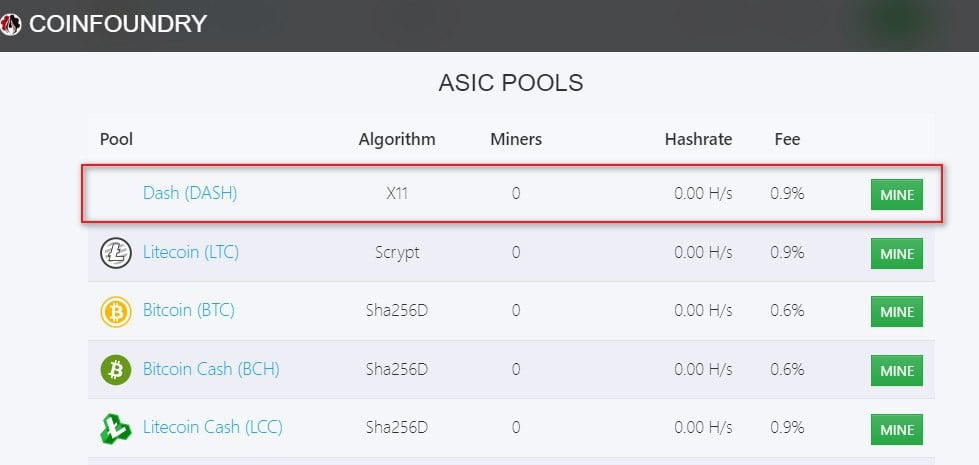Click MINE button for Bitcoin Cash
Screen dimensions: 979x465
[897, 370]
